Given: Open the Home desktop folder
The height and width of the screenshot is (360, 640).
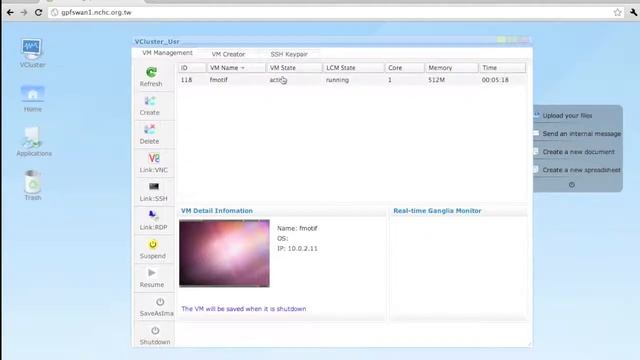Looking at the screenshot, I should click(33, 99).
